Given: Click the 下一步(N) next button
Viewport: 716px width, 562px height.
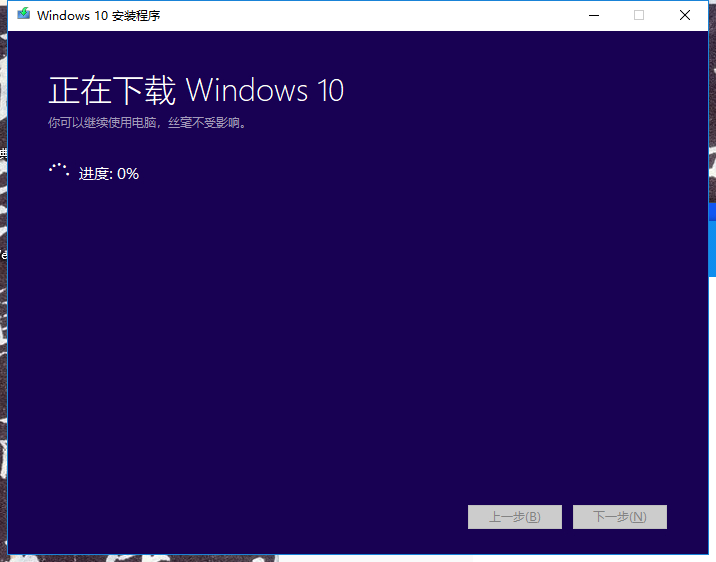Looking at the screenshot, I should click(x=620, y=517).
